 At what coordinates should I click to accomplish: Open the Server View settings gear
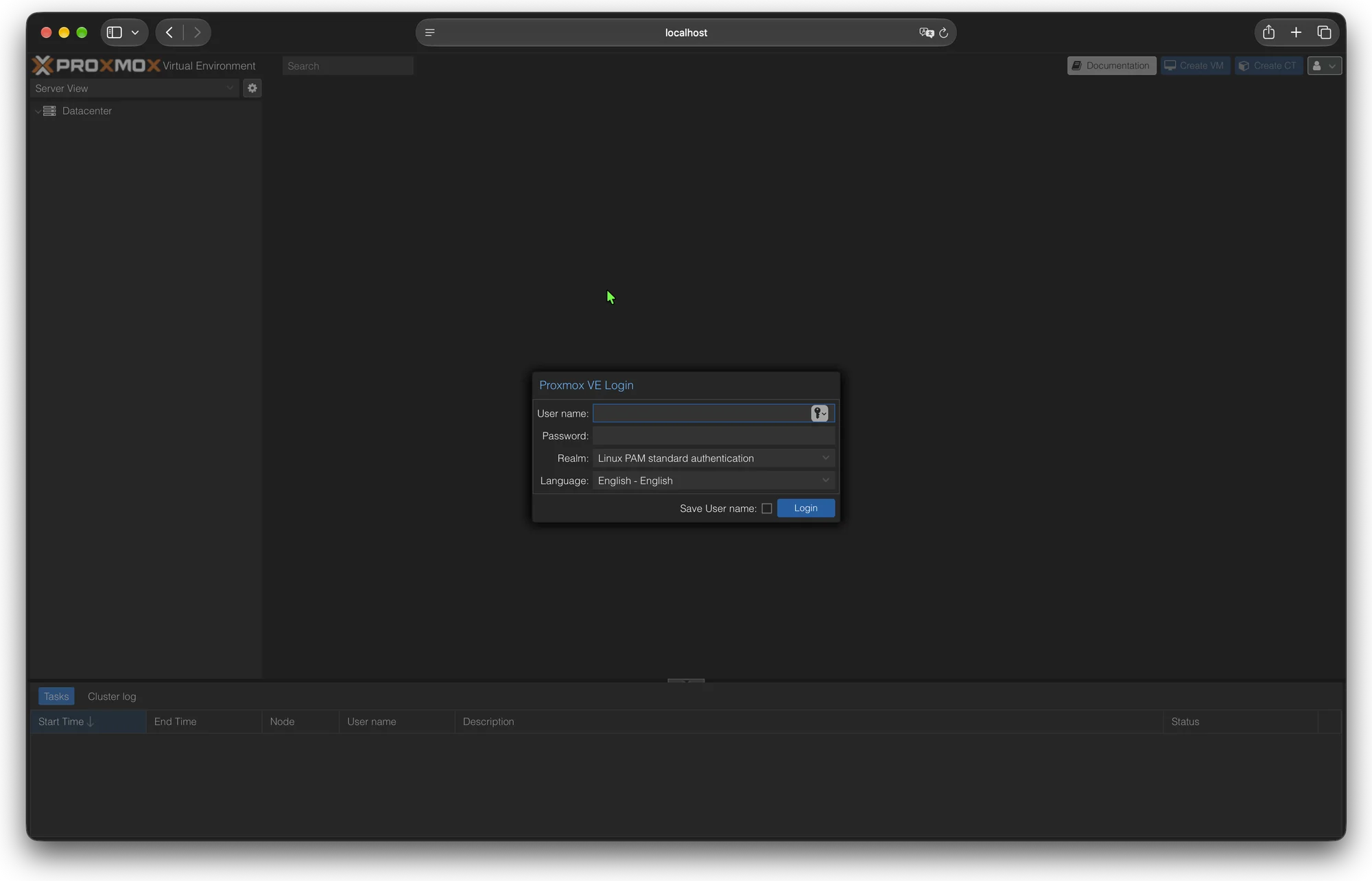click(x=252, y=88)
